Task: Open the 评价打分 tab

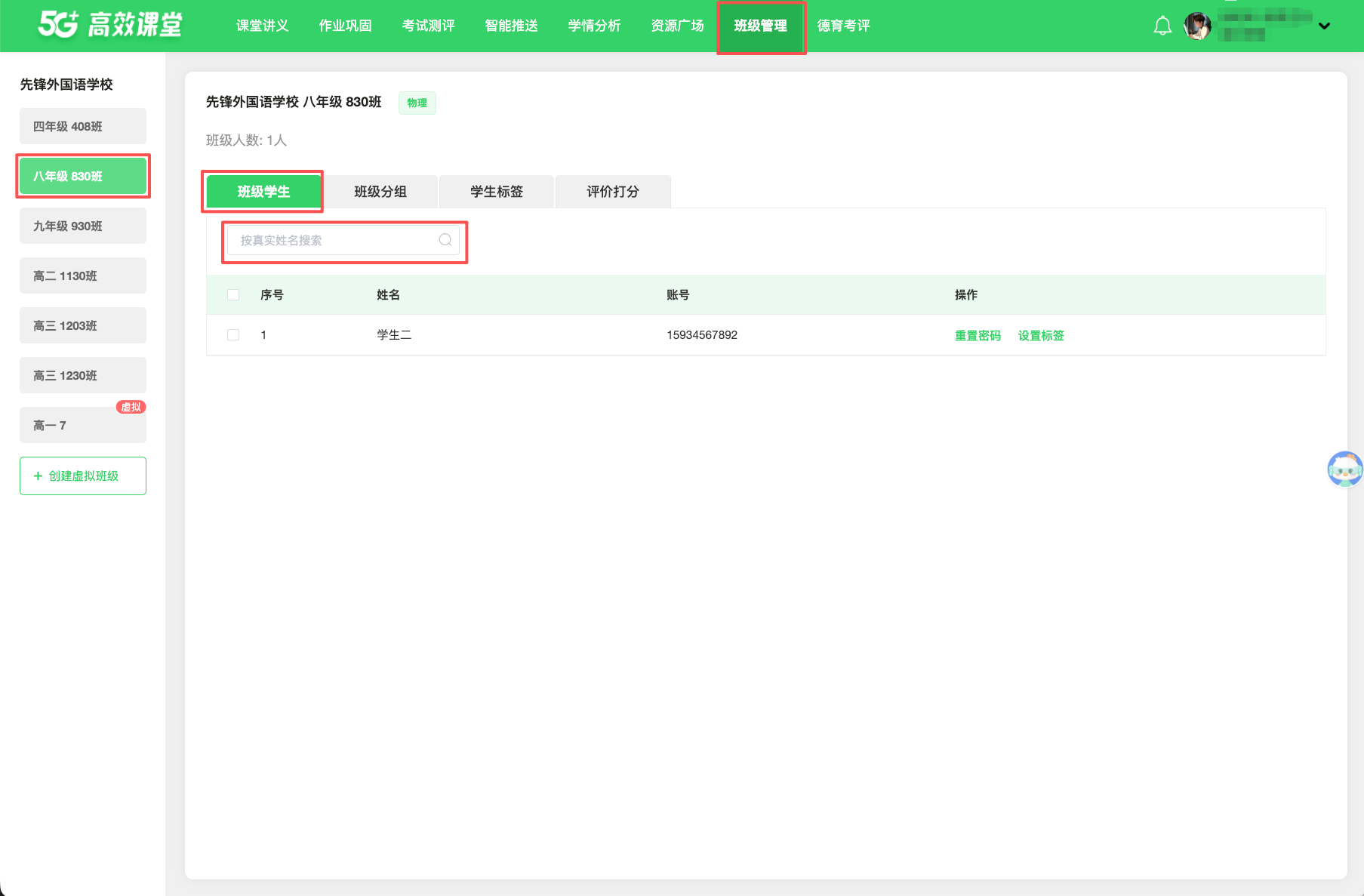Action: coord(613,192)
